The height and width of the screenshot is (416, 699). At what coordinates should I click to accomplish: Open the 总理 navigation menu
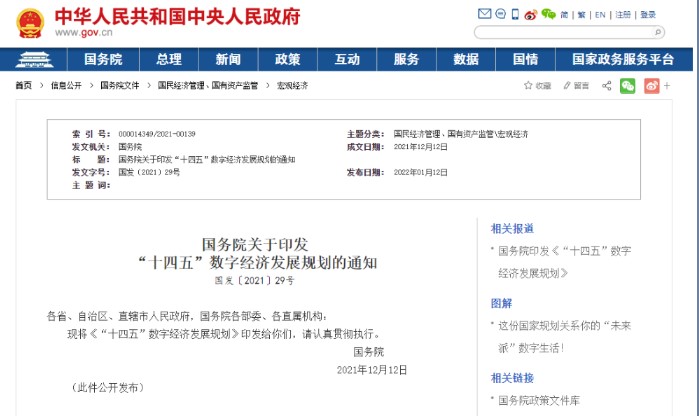(169, 59)
